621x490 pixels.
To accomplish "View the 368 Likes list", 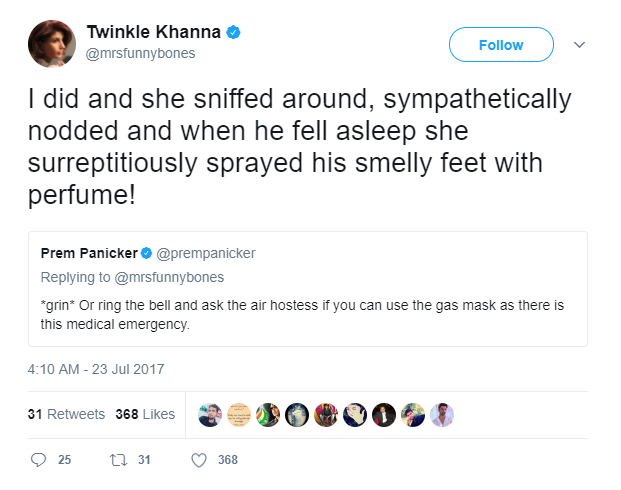I will coord(145,414).
